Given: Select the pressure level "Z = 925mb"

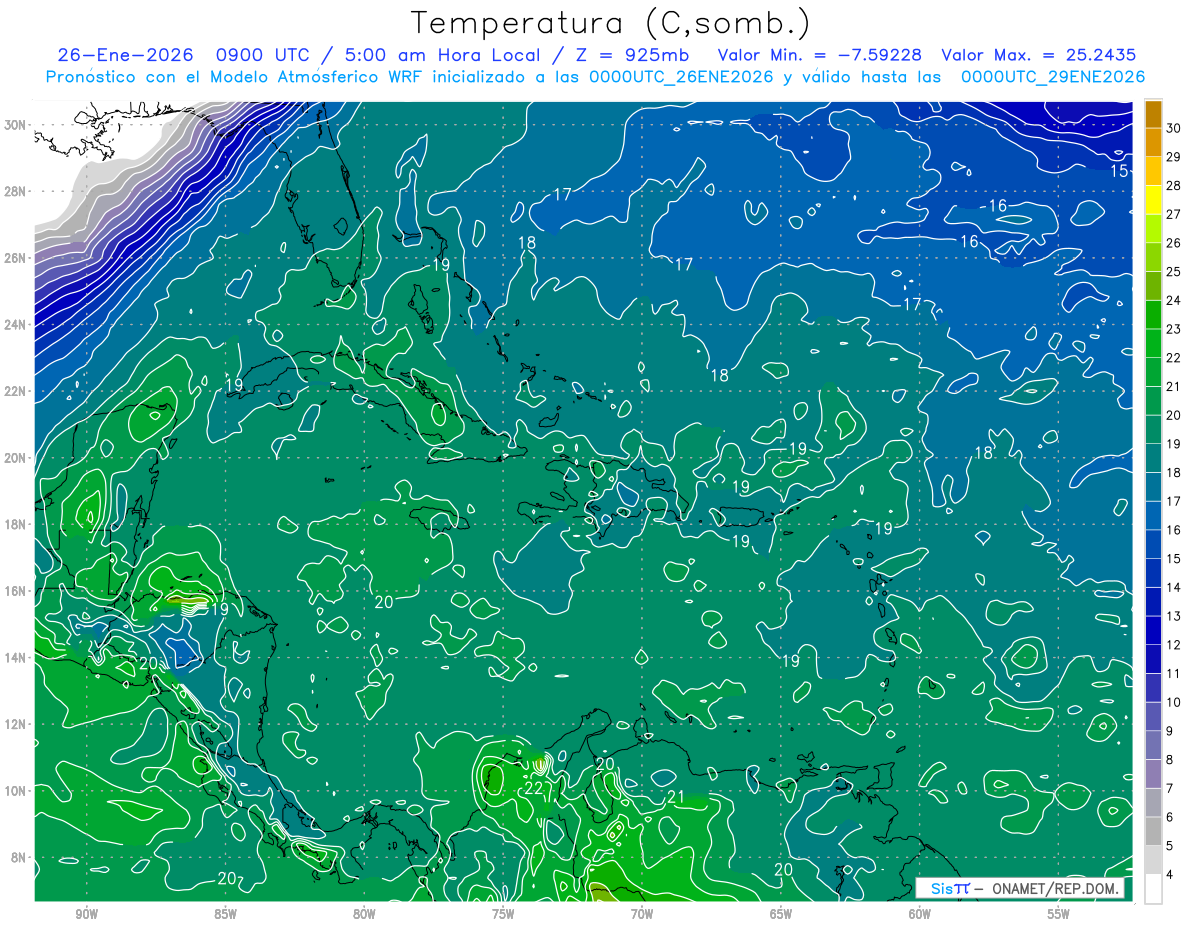Looking at the screenshot, I should [x=630, y=56].
